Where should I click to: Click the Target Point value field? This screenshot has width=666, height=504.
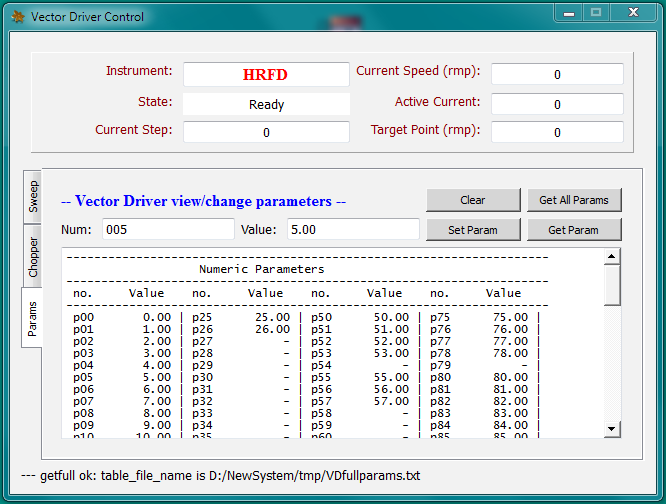(x=557, y=132)
